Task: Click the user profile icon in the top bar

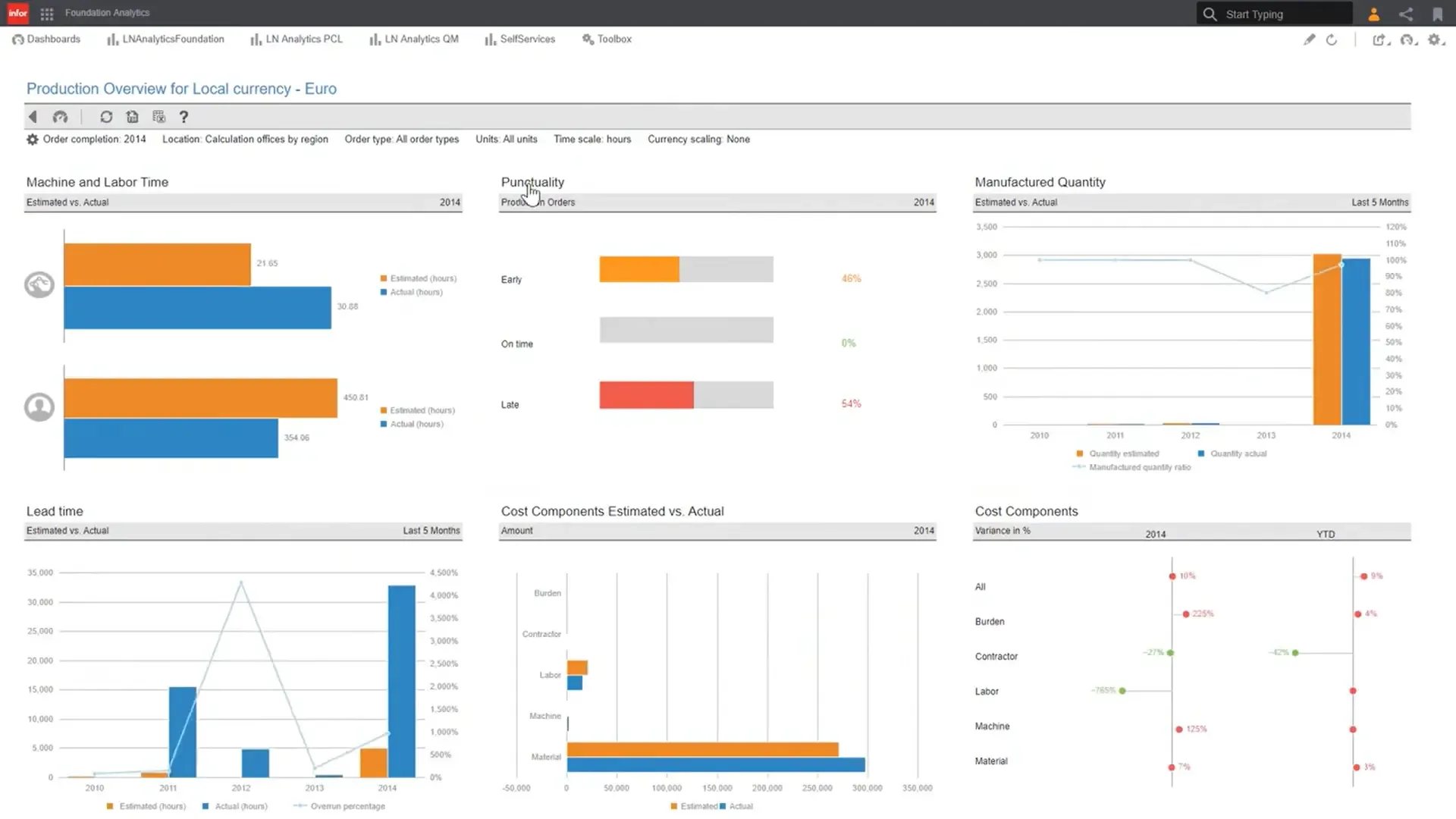Action: coord(1373,14)
